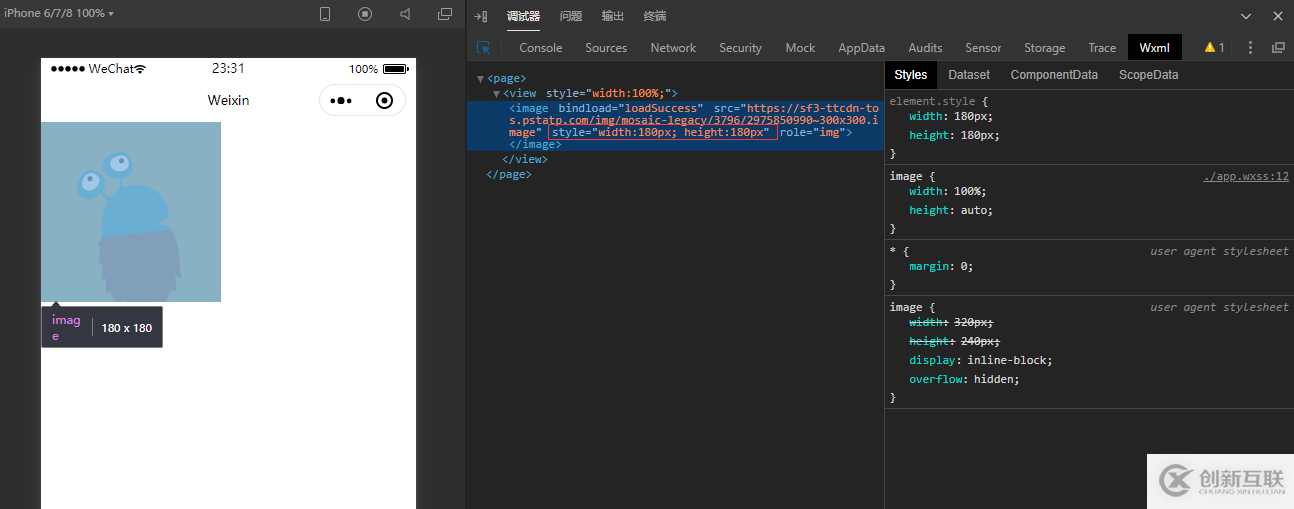Screen dimensions: 1294x509
Task: Open the iPhone 6/7/8 device dropdown
Action: (x=58, y=13)
